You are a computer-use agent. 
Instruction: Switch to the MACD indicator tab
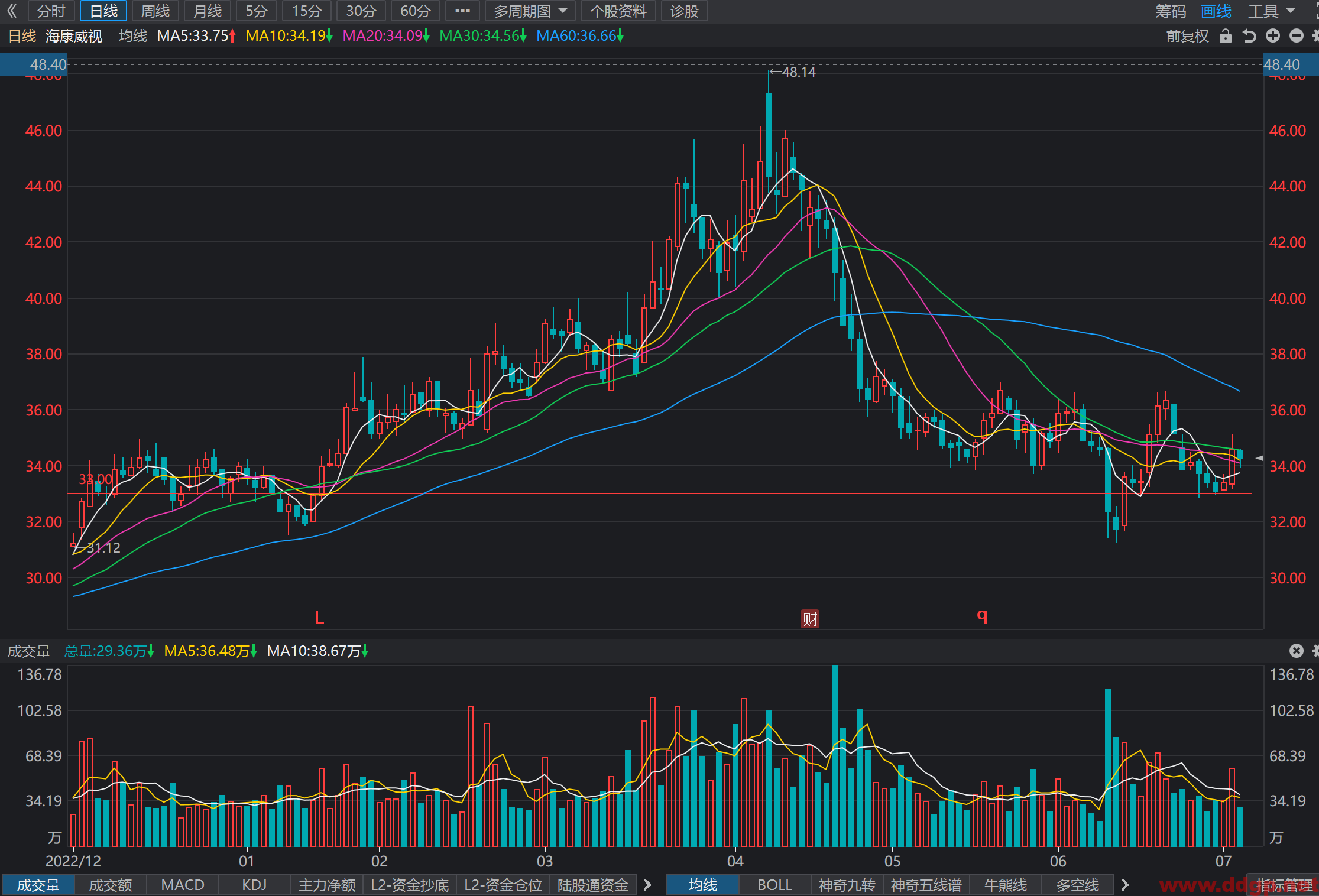click(183, 885)
